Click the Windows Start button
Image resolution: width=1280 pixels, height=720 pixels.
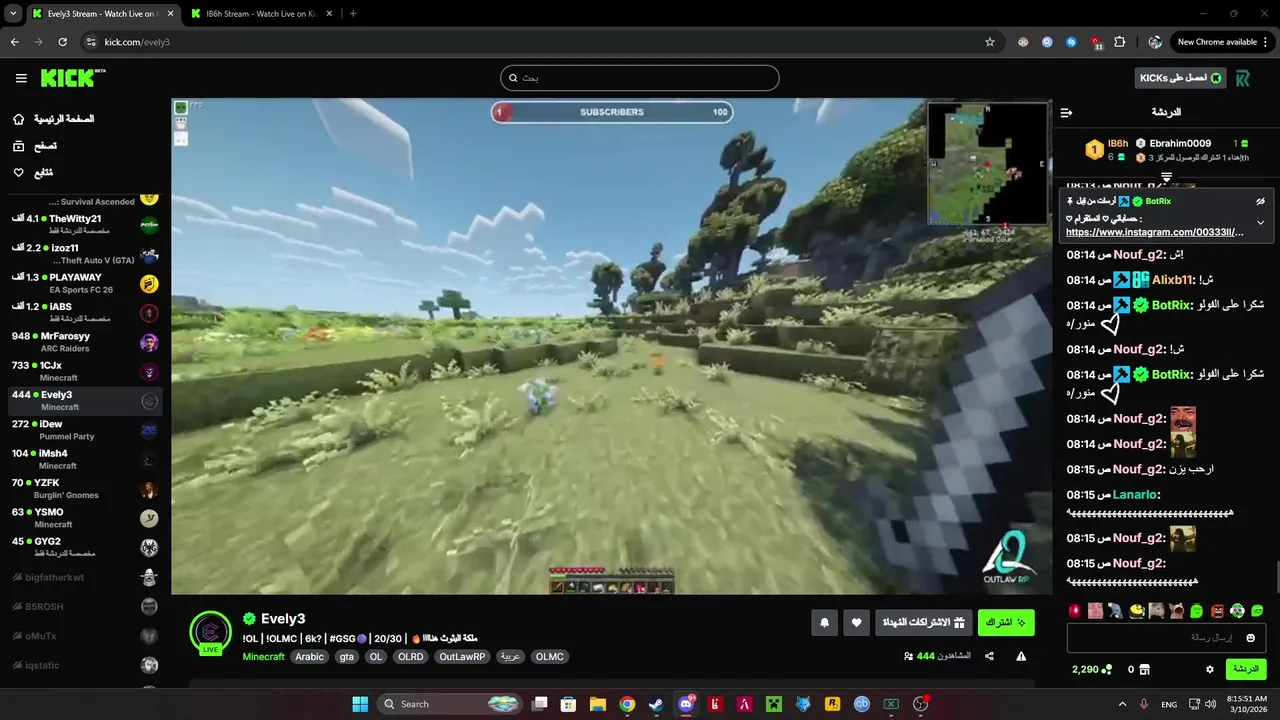pos(360,704)
